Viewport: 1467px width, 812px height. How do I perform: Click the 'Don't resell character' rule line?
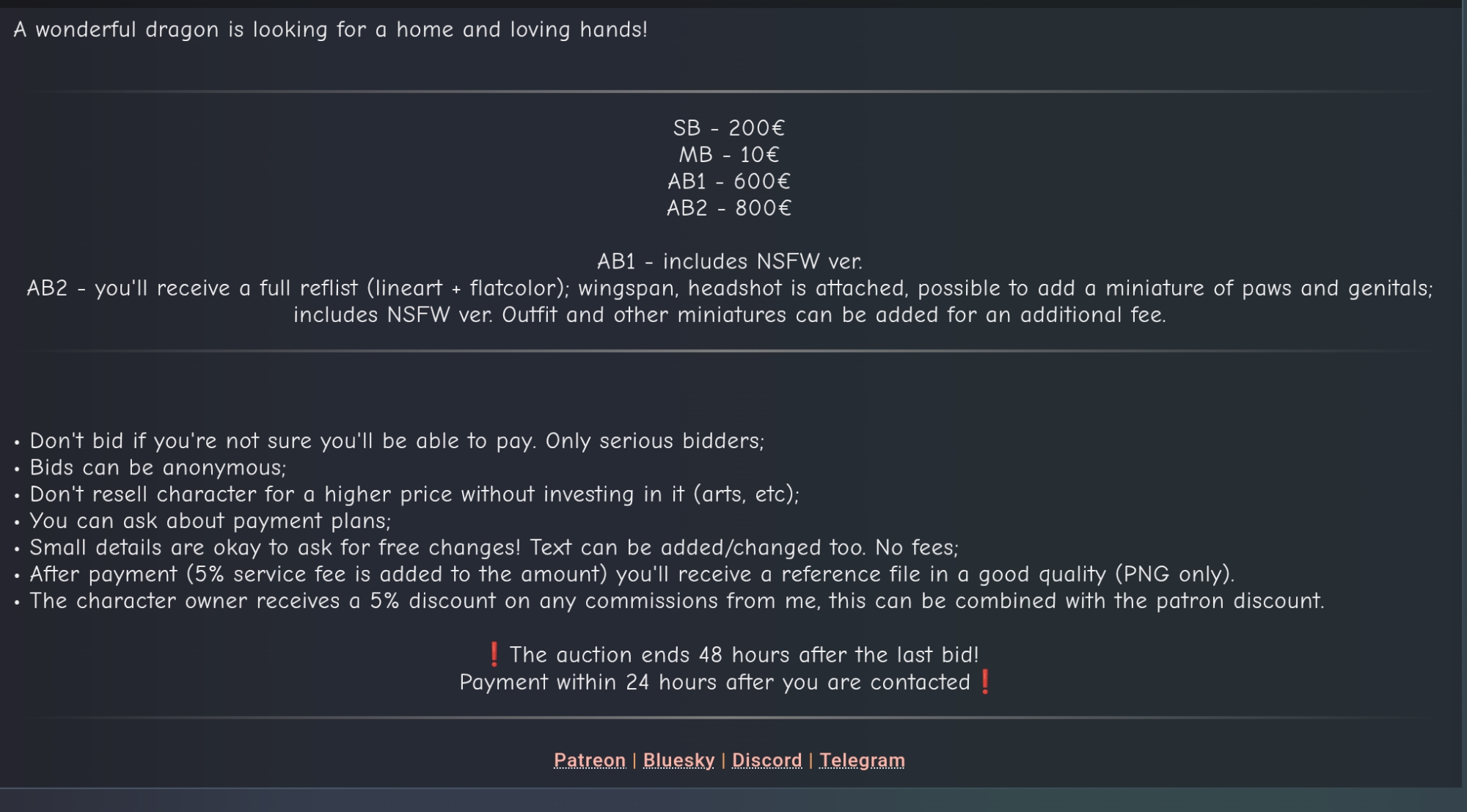click(414, 494)
